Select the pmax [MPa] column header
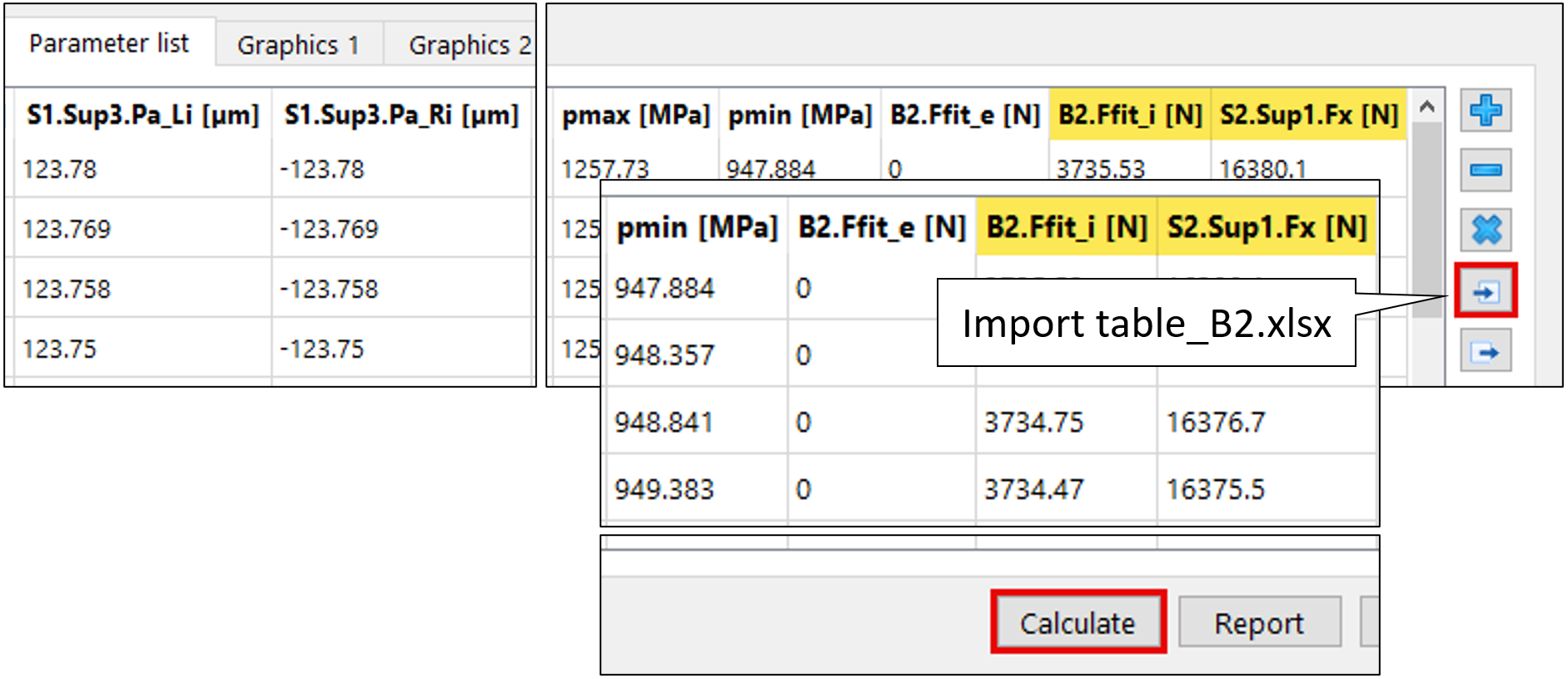 (635, 115)
